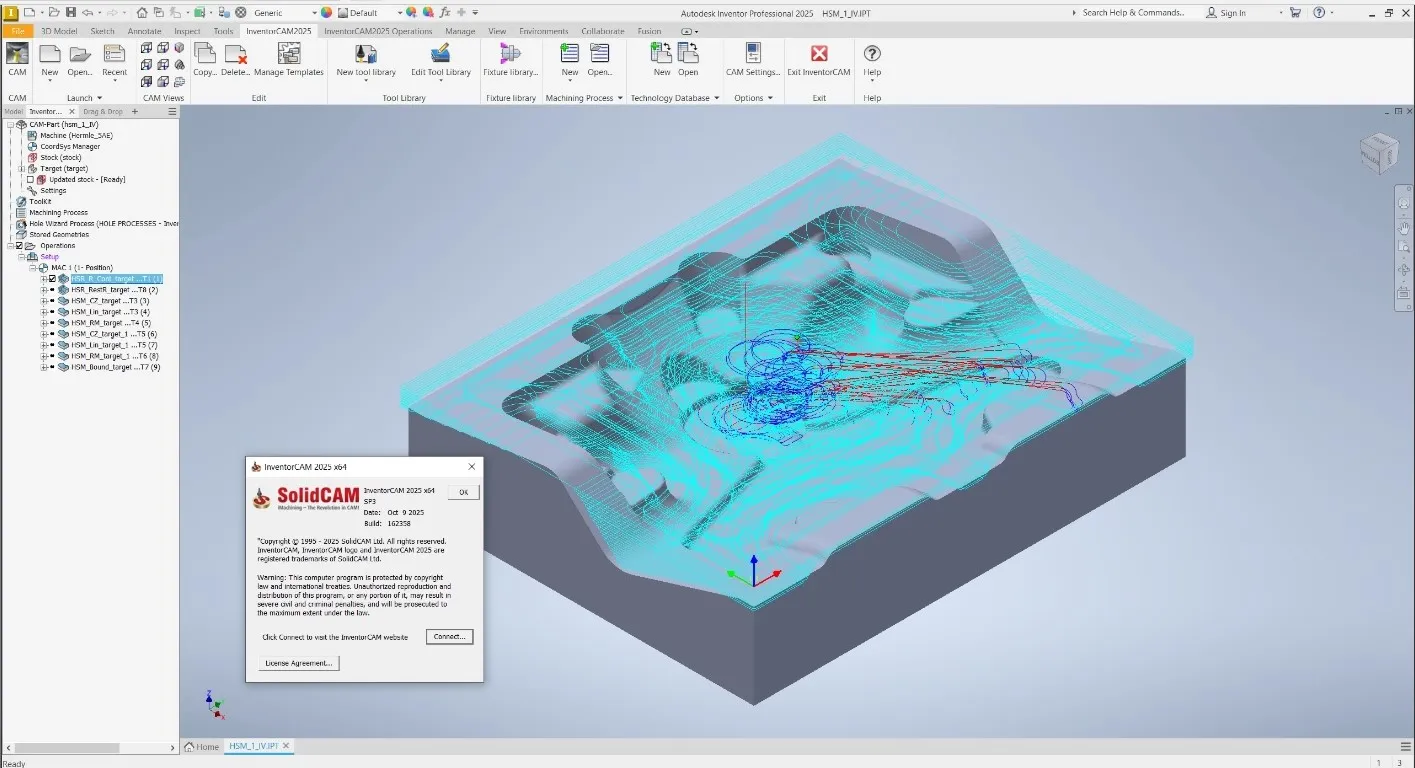This screenshot has width=1415, height=768.
Task: Uncheck the Operations folder checkbox
Action: tap(19, 246)
